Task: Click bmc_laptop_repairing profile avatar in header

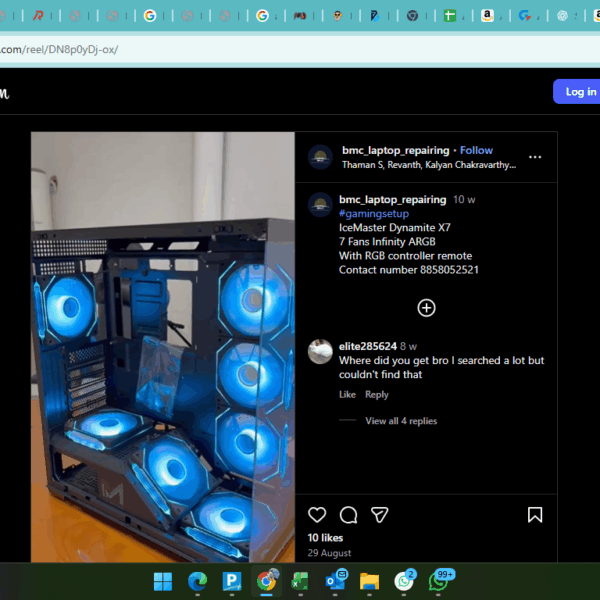Action: point(320,157)
